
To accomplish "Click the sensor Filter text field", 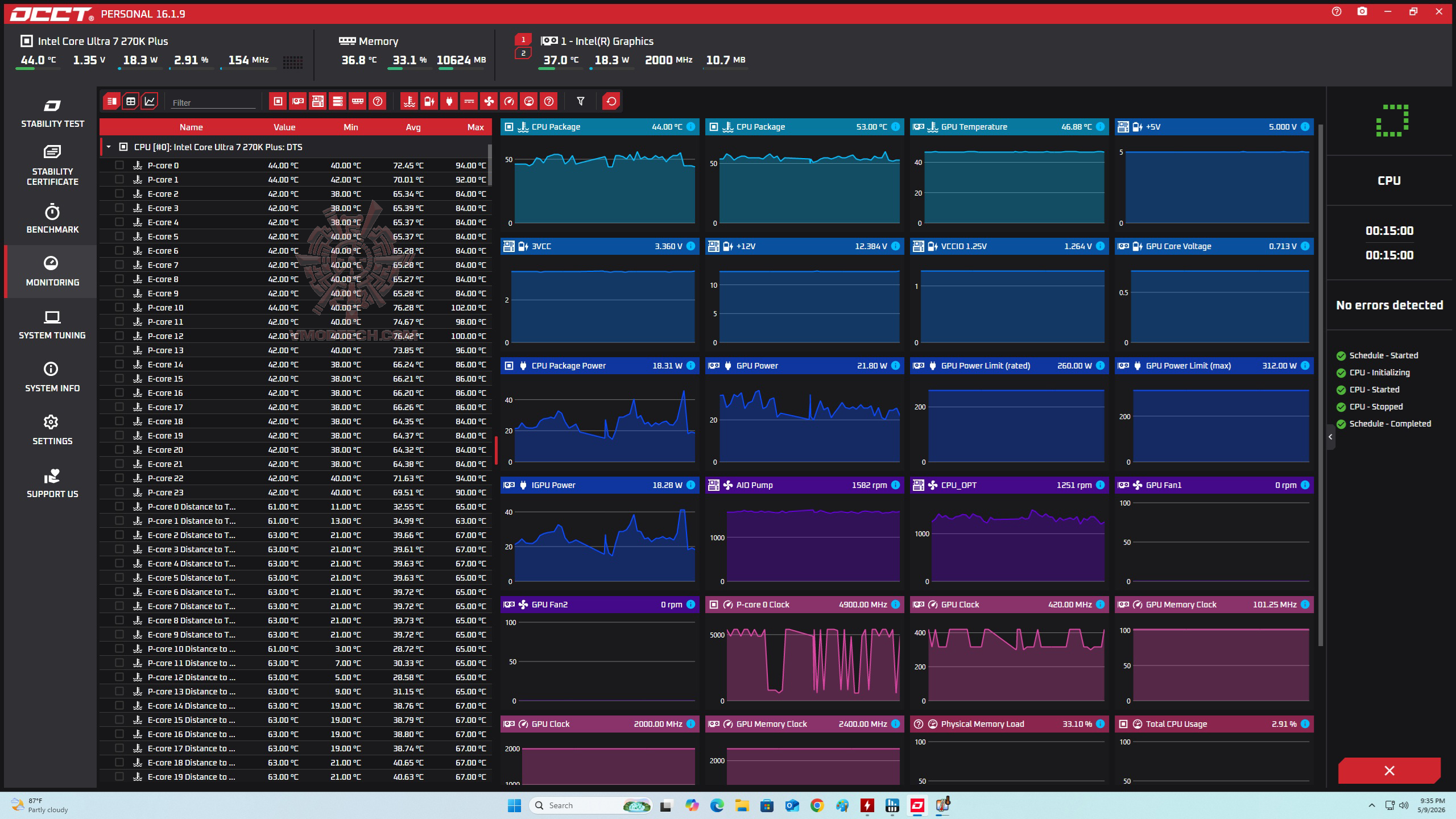I will (x=213, y=102).
